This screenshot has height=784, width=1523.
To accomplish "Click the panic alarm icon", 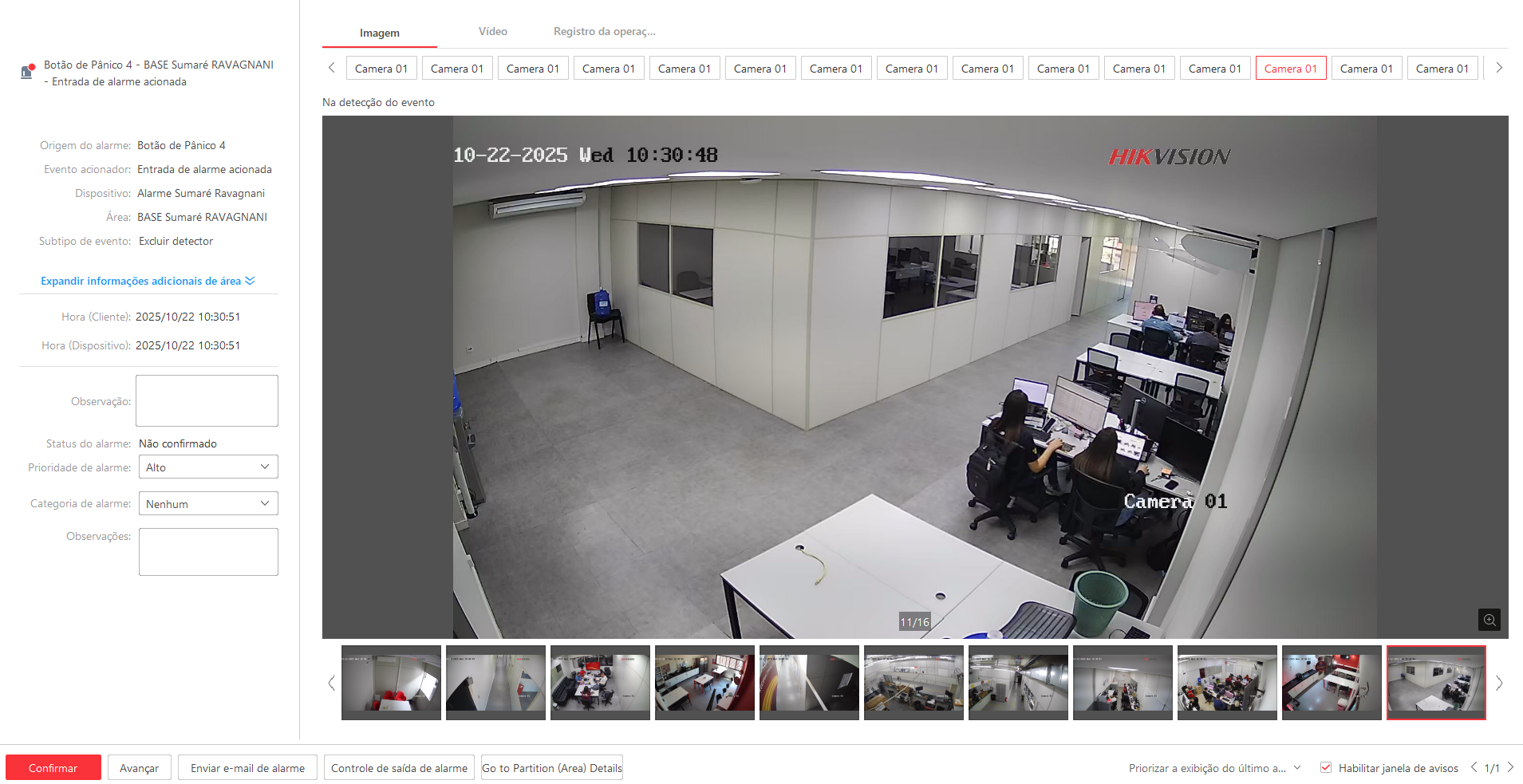I will [x=27, y=72].
